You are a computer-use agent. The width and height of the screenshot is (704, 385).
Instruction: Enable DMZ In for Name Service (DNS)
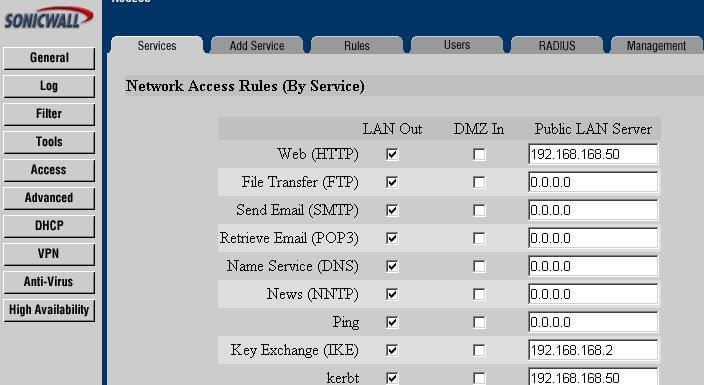click(x=479, y=266)
